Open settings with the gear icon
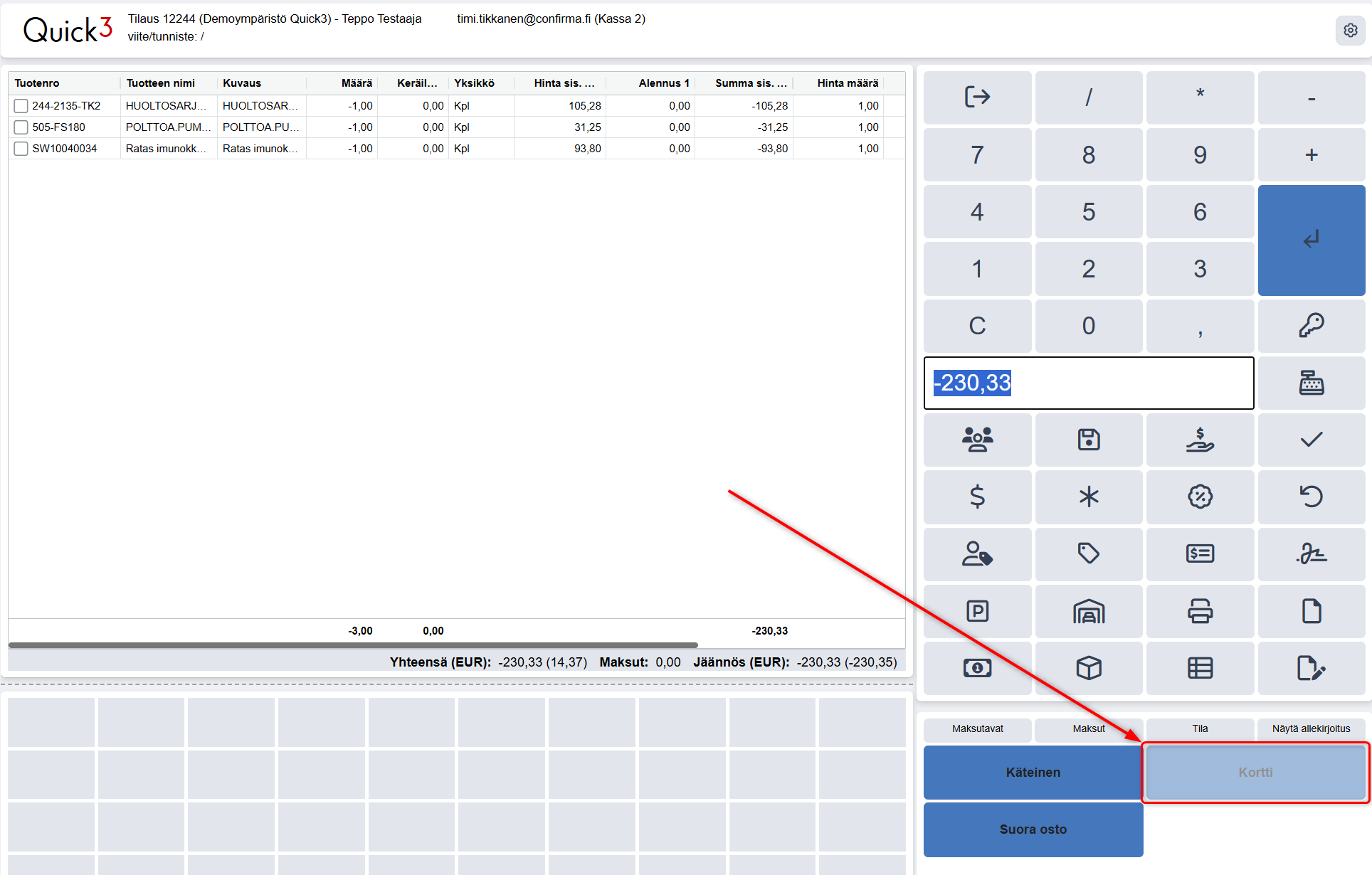Image resolution: width=1372 pixels, height=875 pixels. (1350, 31)
